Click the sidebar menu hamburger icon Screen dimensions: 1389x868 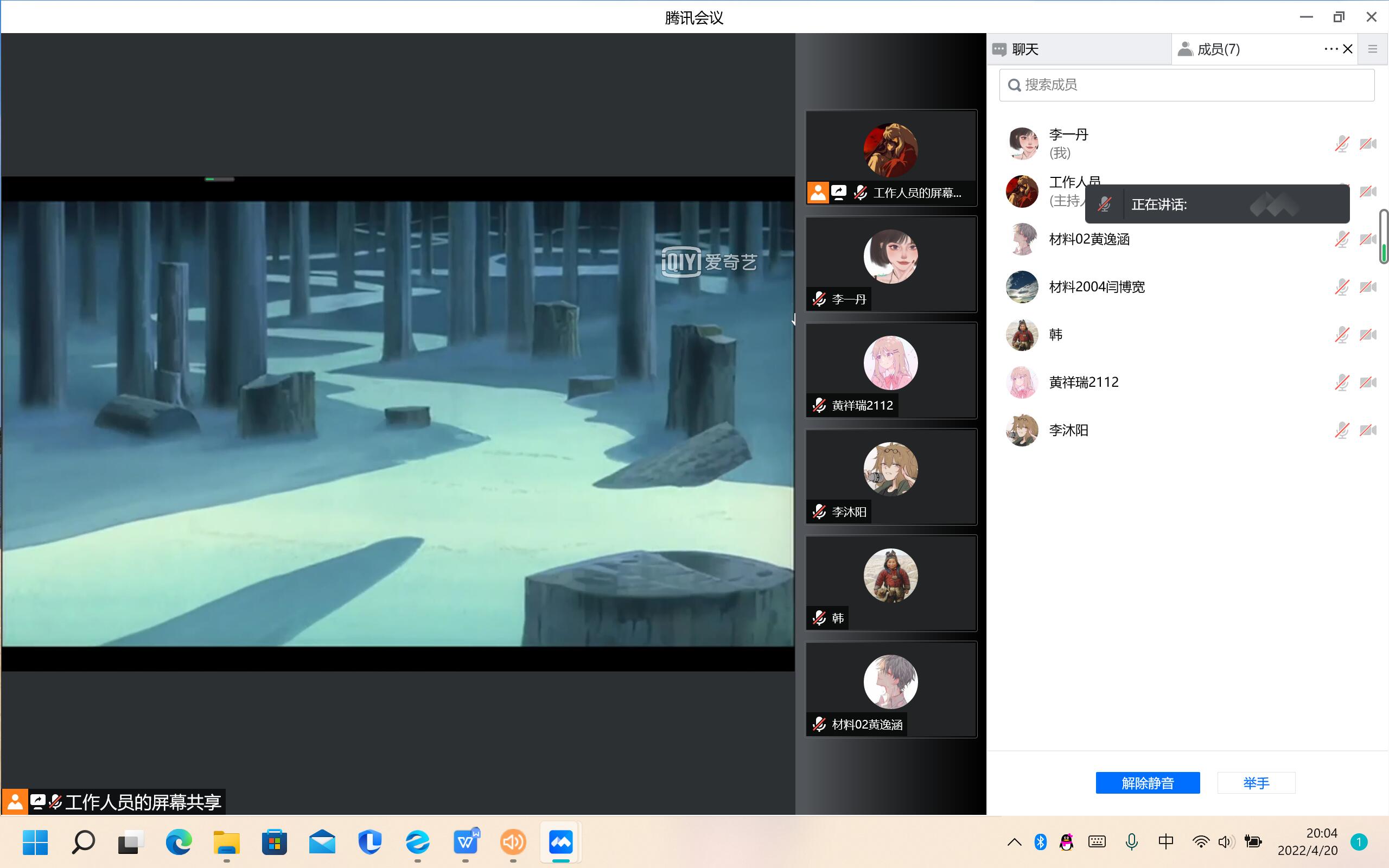pos(1372,49)
